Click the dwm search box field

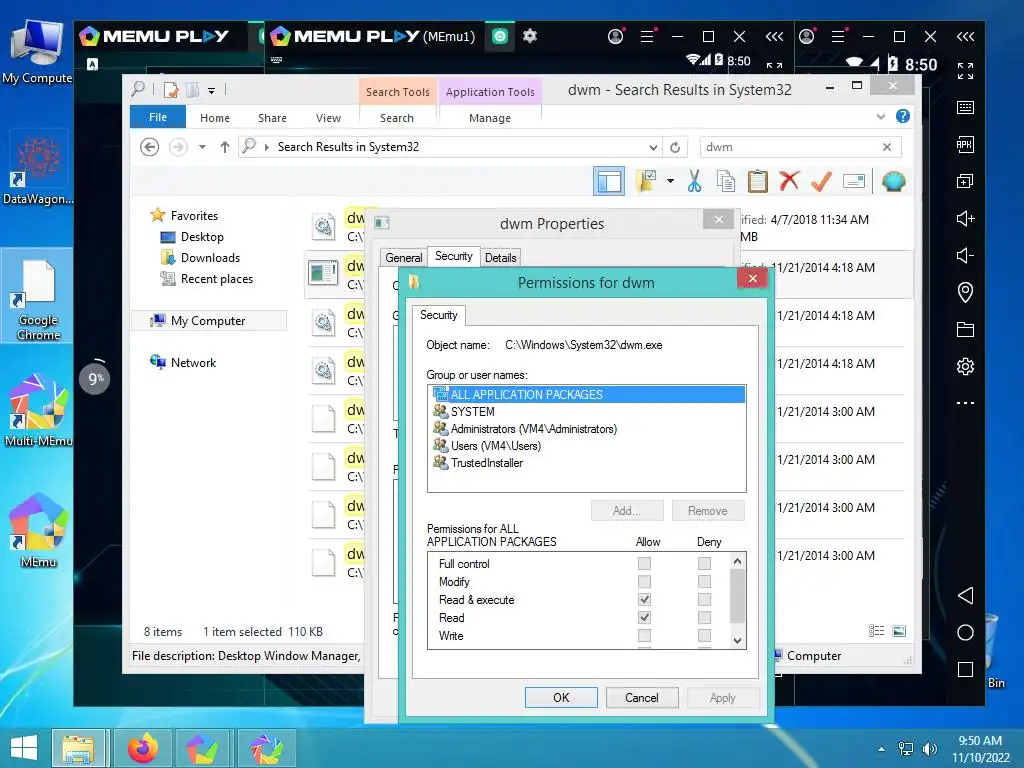[x=790, y=147]
